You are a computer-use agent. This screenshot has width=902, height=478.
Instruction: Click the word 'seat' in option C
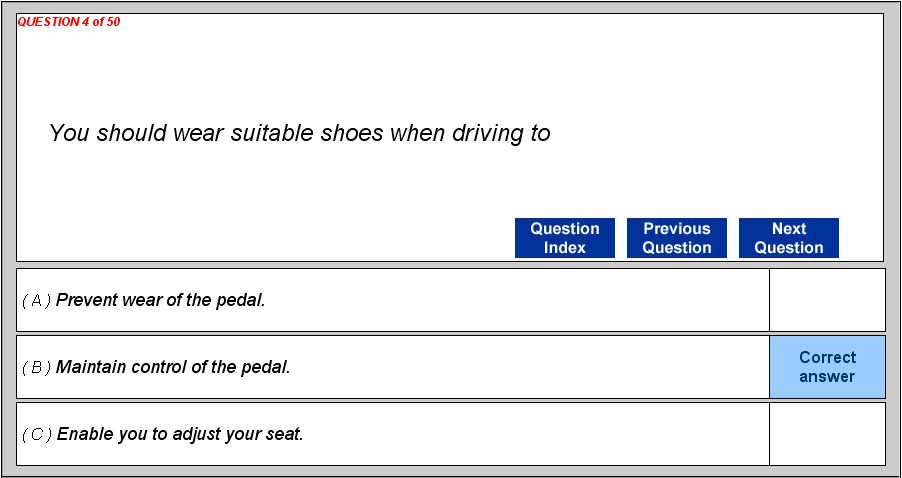pos(285,434)
